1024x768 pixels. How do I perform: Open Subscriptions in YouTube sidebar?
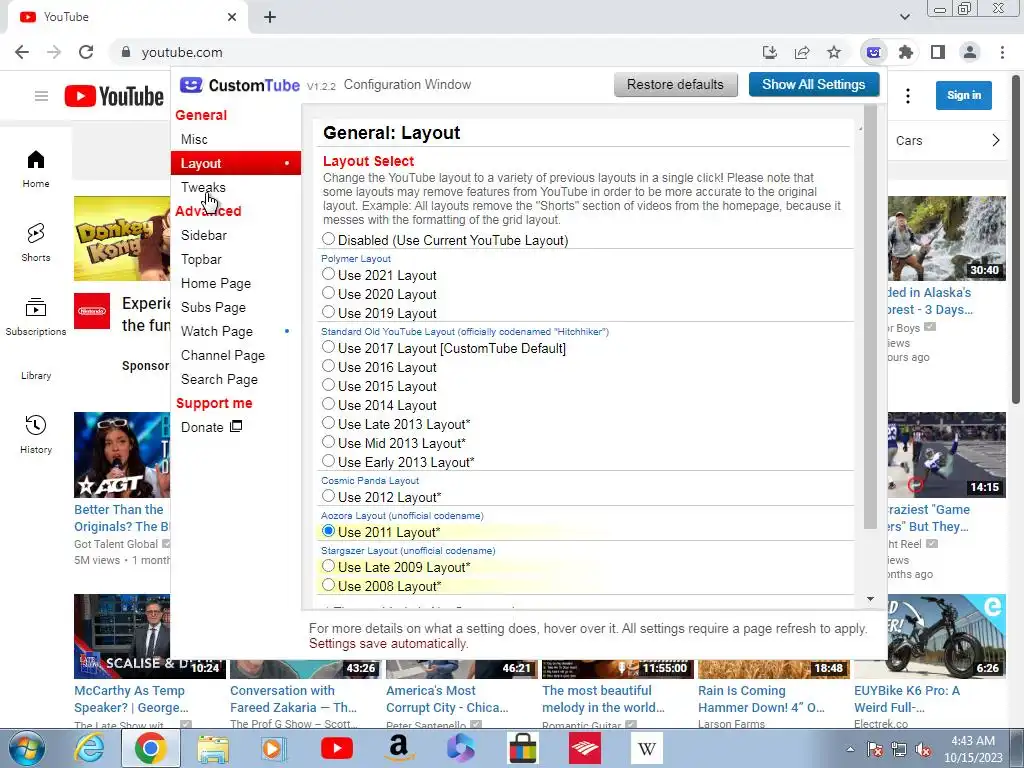click(x=36, y=317)
